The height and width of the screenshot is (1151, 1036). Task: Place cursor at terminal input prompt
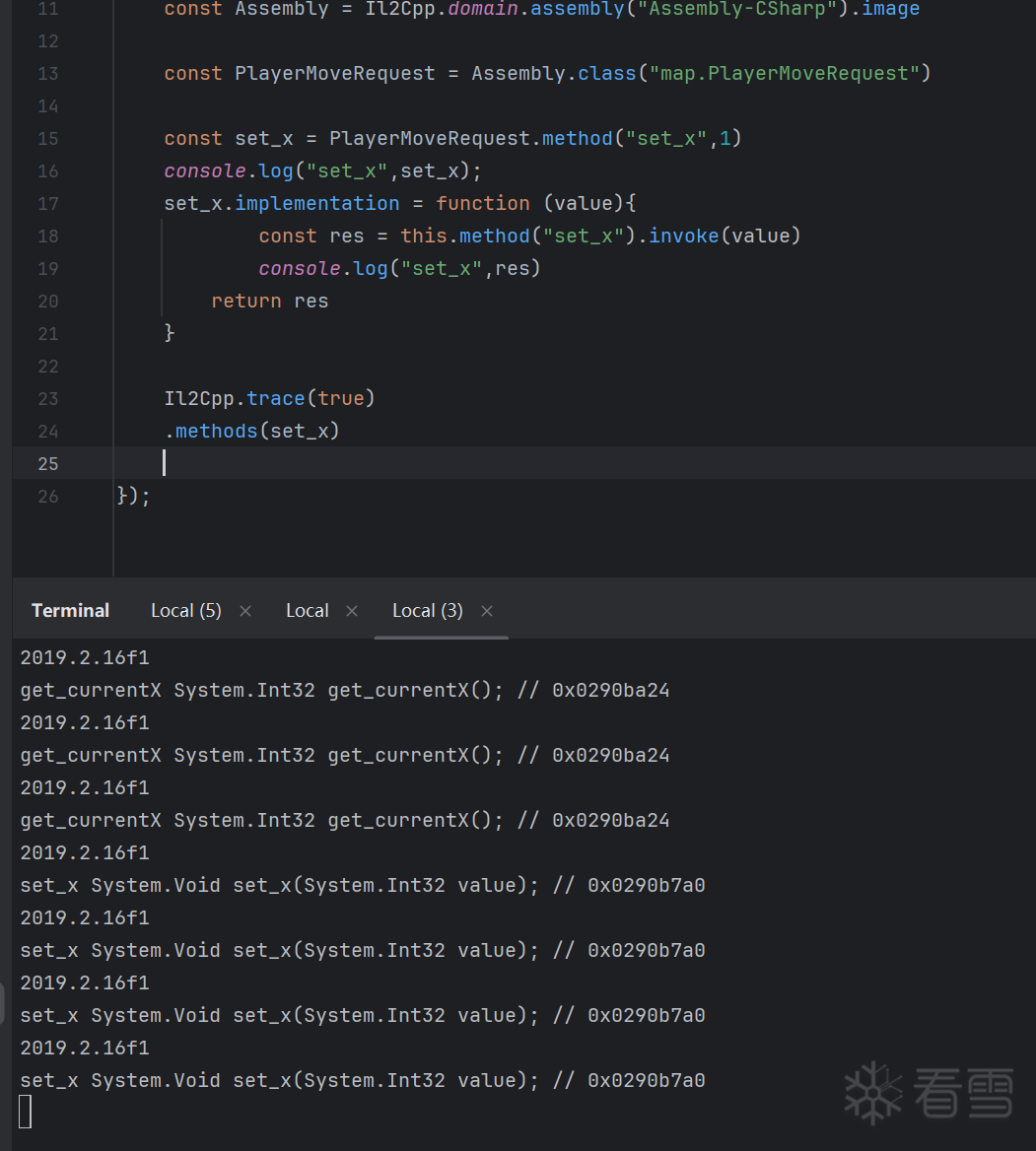(x=26, y=1112)
